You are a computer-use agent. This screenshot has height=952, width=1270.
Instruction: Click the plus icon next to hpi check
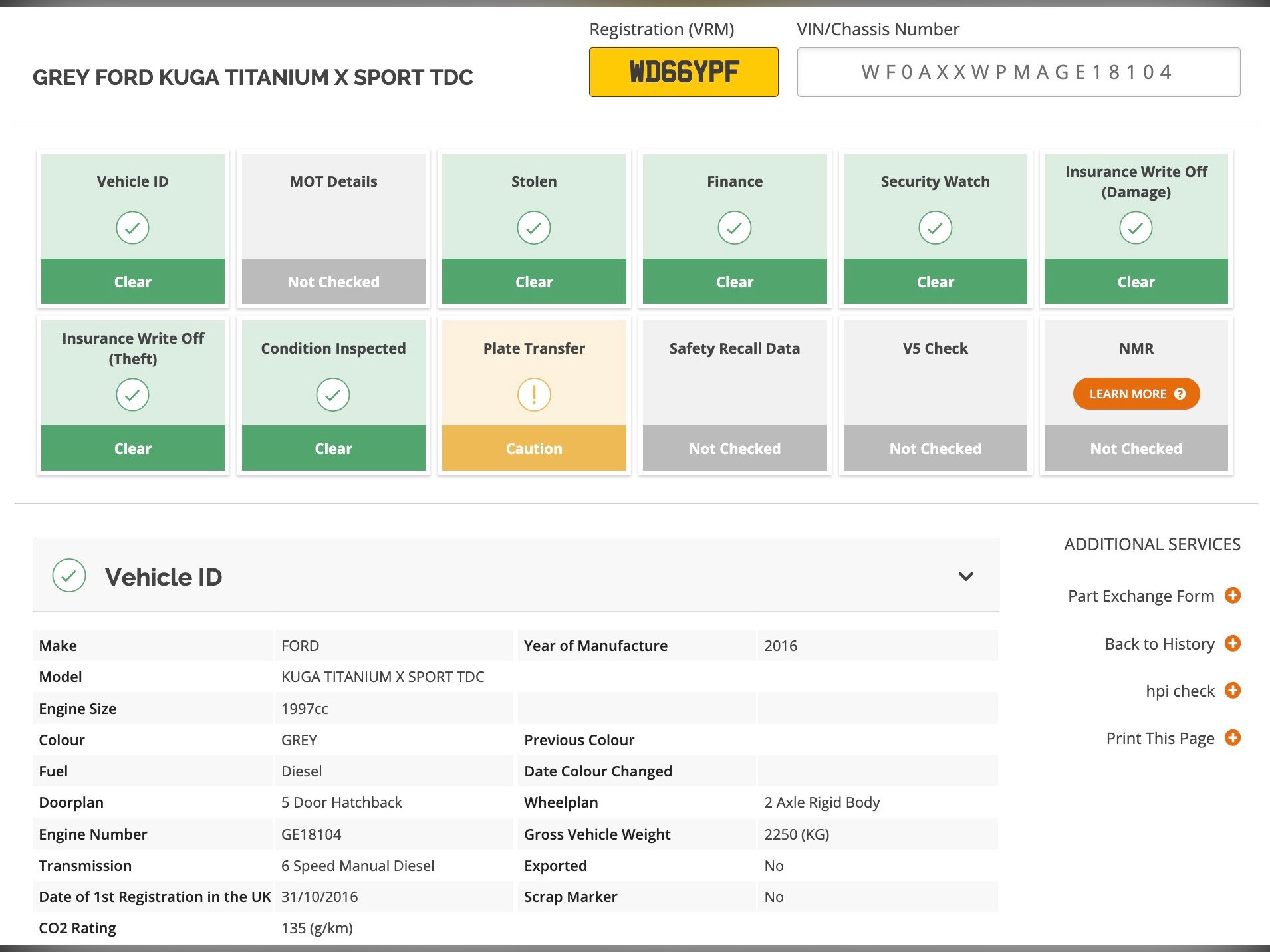tap(1232, 690)
